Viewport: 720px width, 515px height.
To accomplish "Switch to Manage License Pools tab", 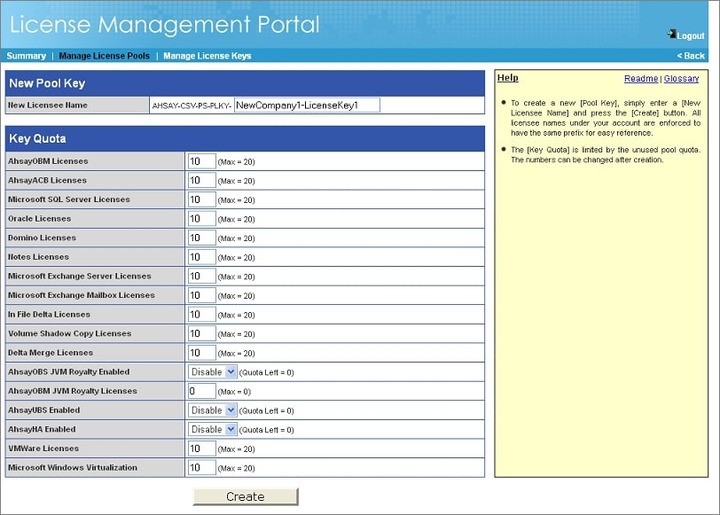I will coord(104,56).
